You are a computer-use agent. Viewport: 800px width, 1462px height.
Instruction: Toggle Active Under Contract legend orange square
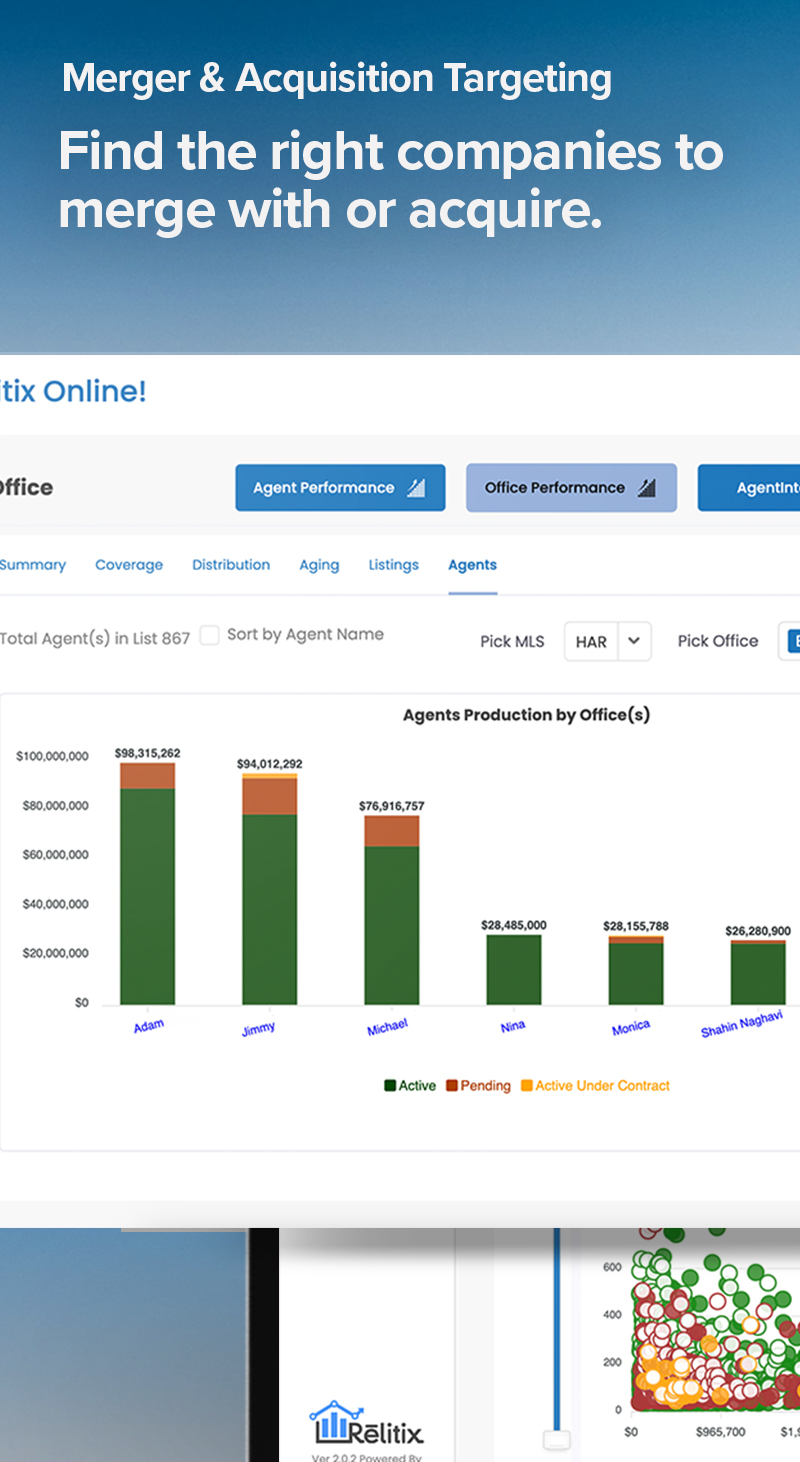click(x=526, y=1086)
